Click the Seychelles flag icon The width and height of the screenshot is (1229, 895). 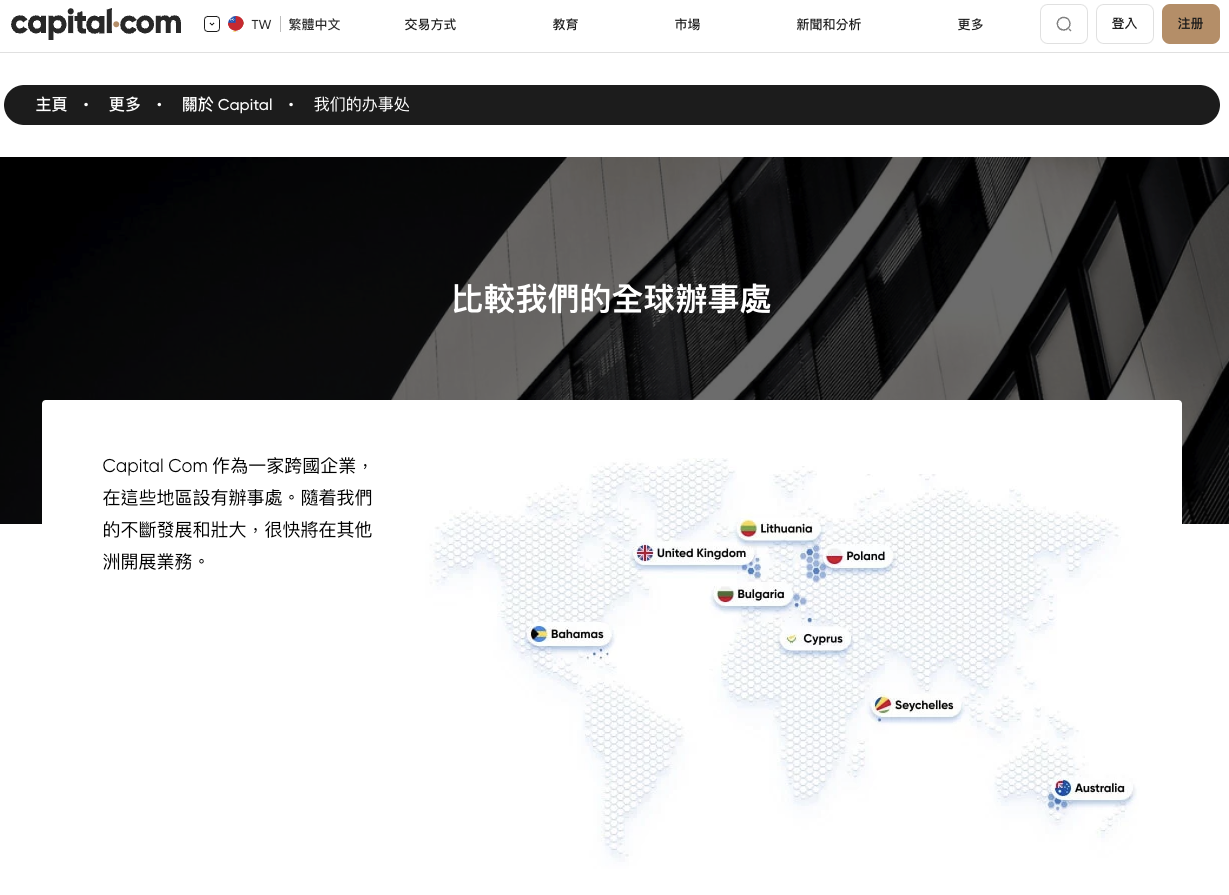882,705
